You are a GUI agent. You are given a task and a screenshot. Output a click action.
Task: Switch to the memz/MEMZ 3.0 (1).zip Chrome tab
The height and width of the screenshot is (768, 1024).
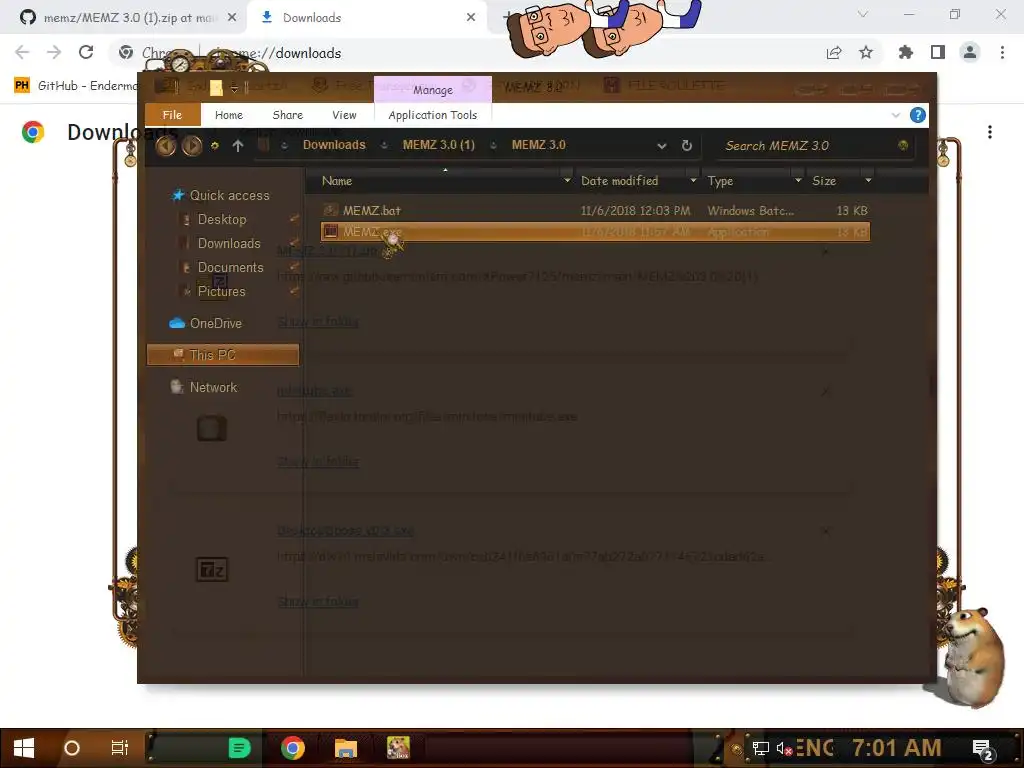(x=123, y=18)
